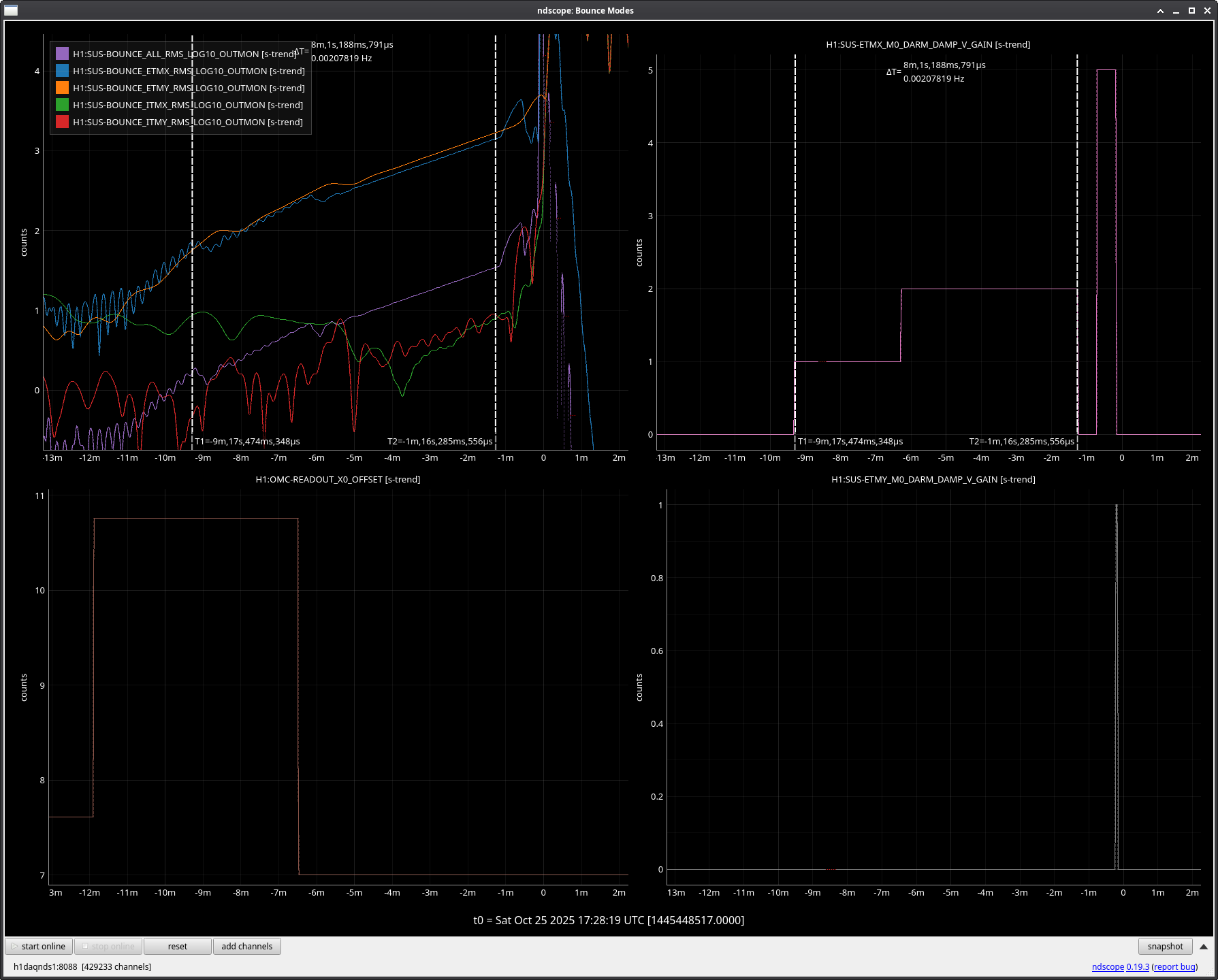Expand the snapshot options triangle
This screenshot has height=980, width=1218.
(1203, 947)
